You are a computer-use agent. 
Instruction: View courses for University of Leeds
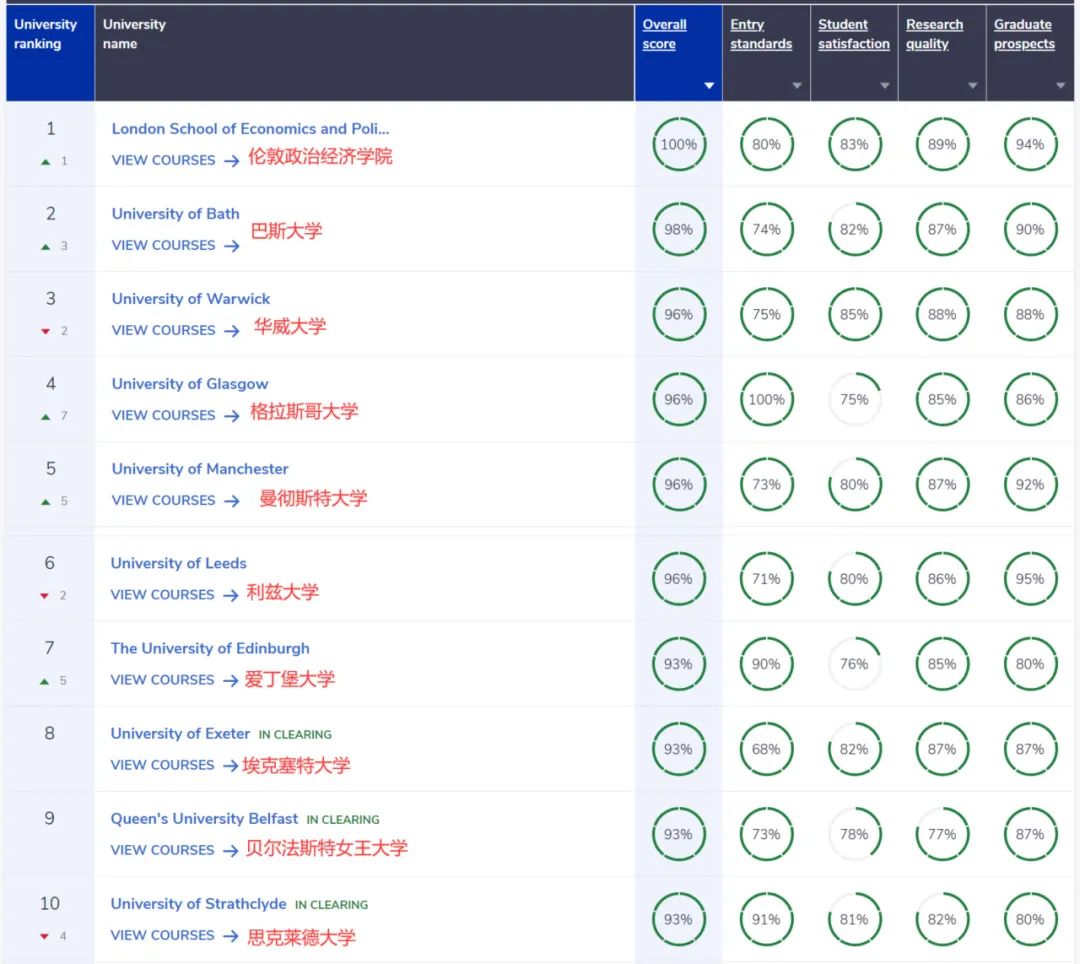[x=174, y=595]
